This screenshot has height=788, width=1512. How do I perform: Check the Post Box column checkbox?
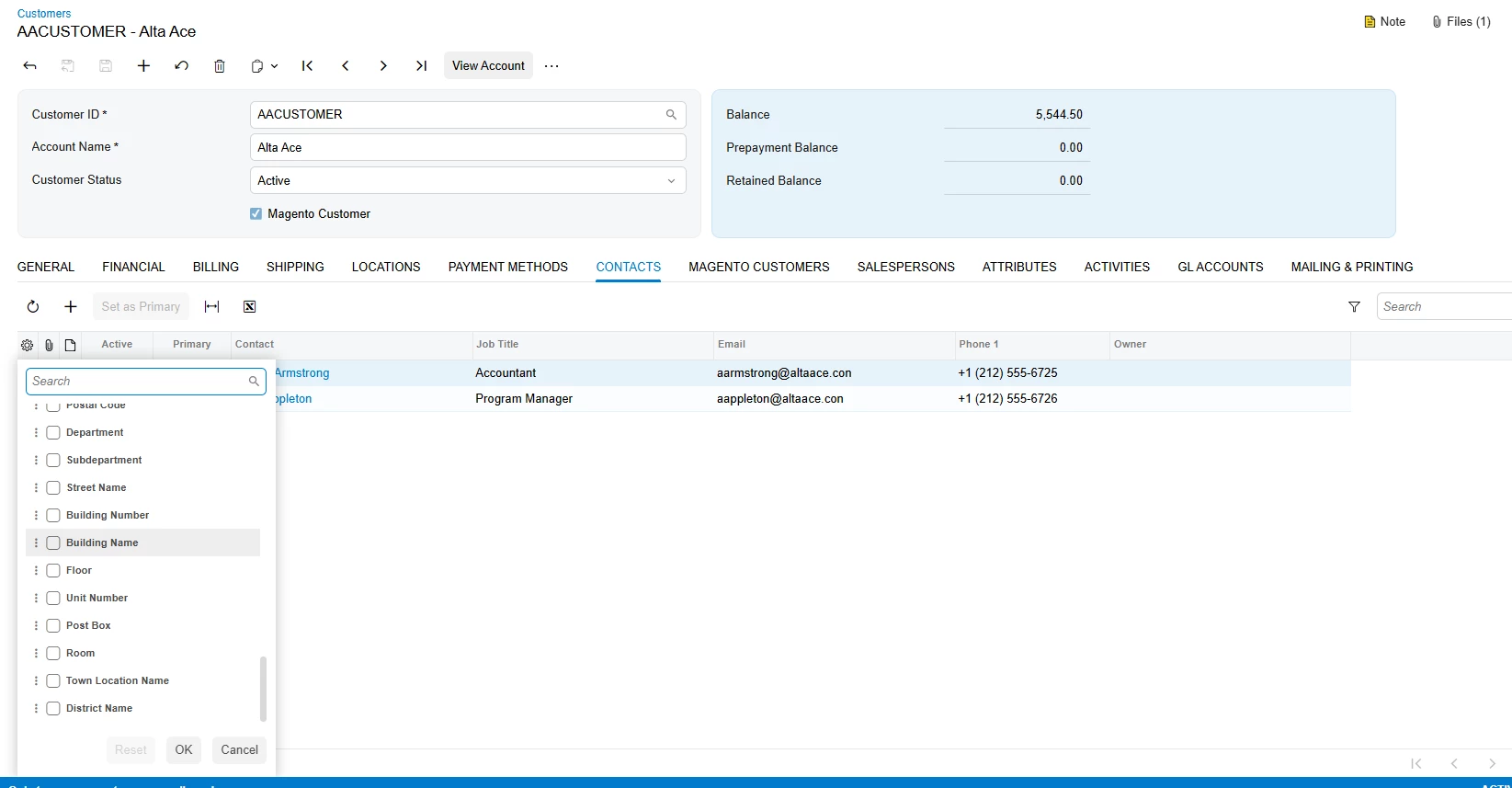[x=53, y=625]
